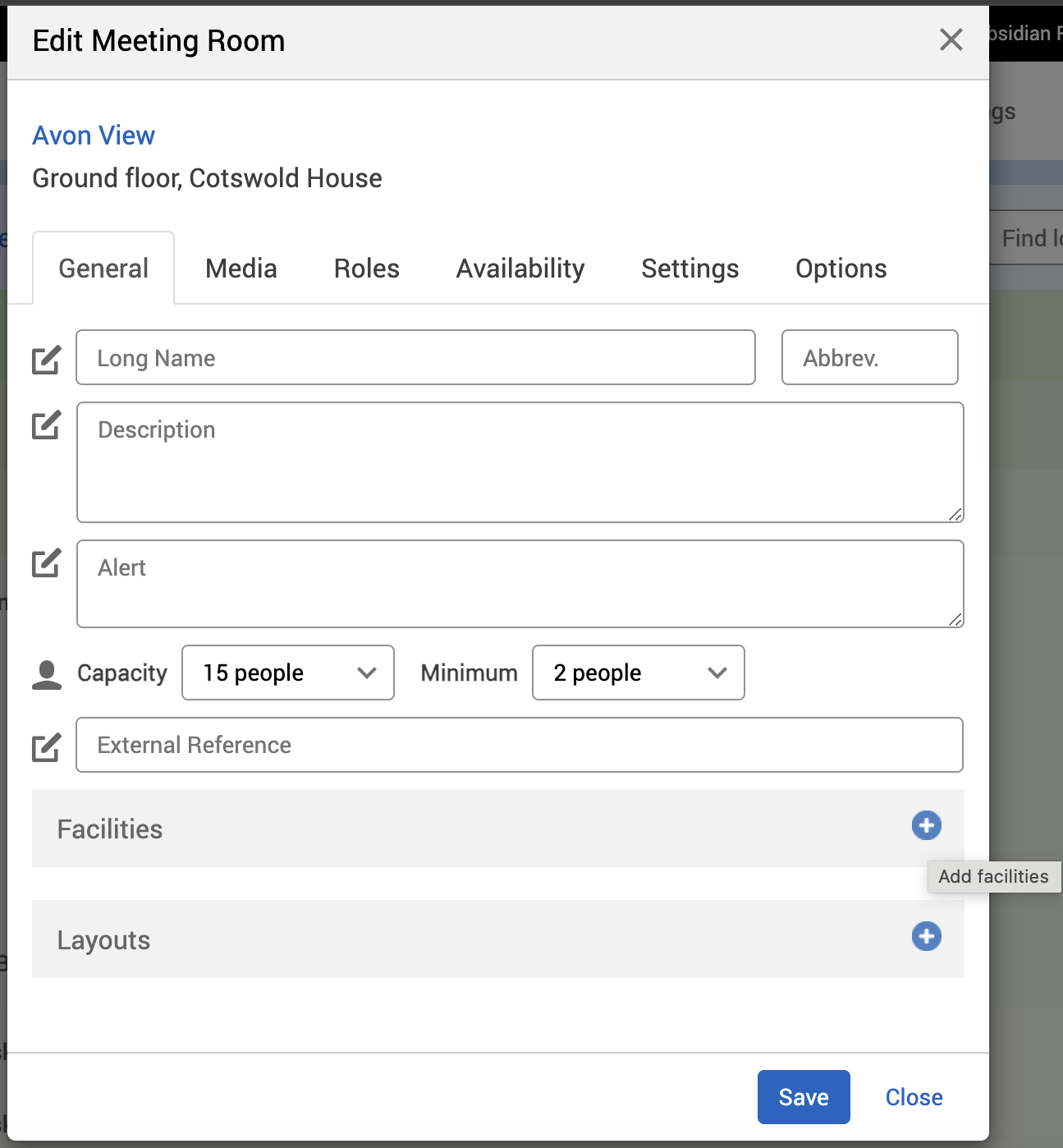The height and width of the screenshot is (1148, 1063).
Task: Select the Settings tab
Action: coord(690,269)
